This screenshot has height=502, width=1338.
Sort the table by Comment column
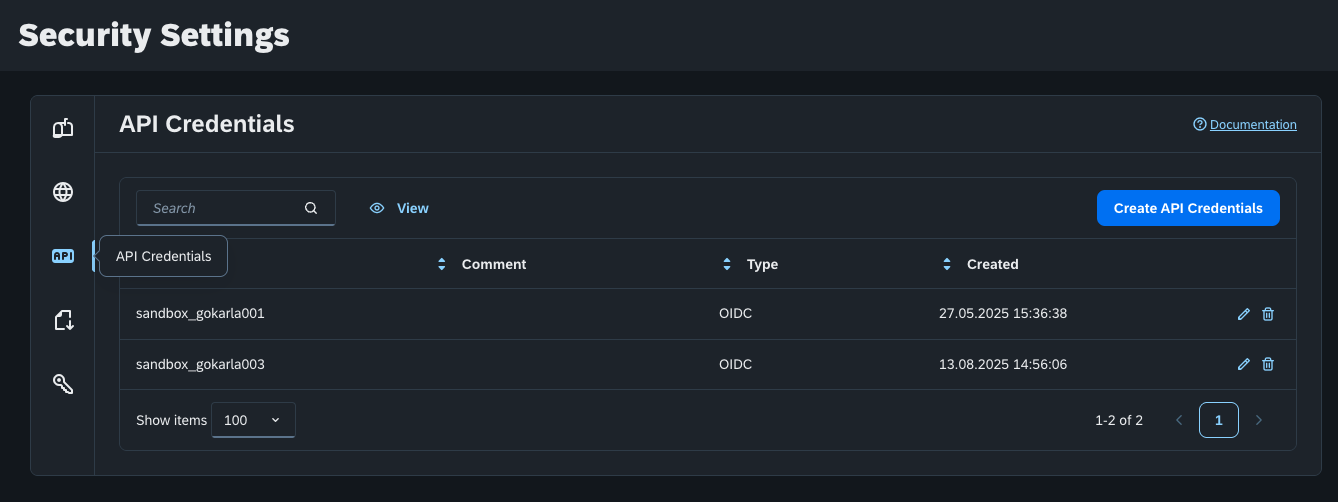(x=442, y=265)
